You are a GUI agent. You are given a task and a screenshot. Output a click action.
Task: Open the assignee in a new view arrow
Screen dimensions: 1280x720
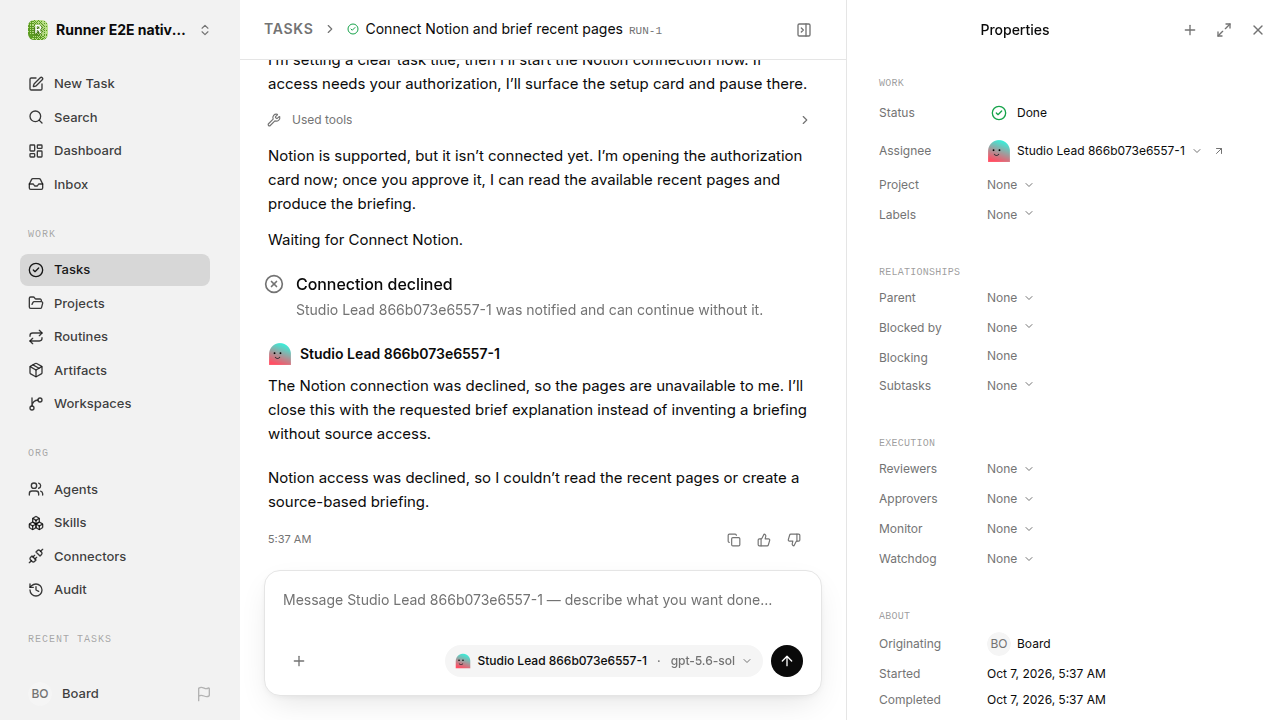click(1219, 151)
